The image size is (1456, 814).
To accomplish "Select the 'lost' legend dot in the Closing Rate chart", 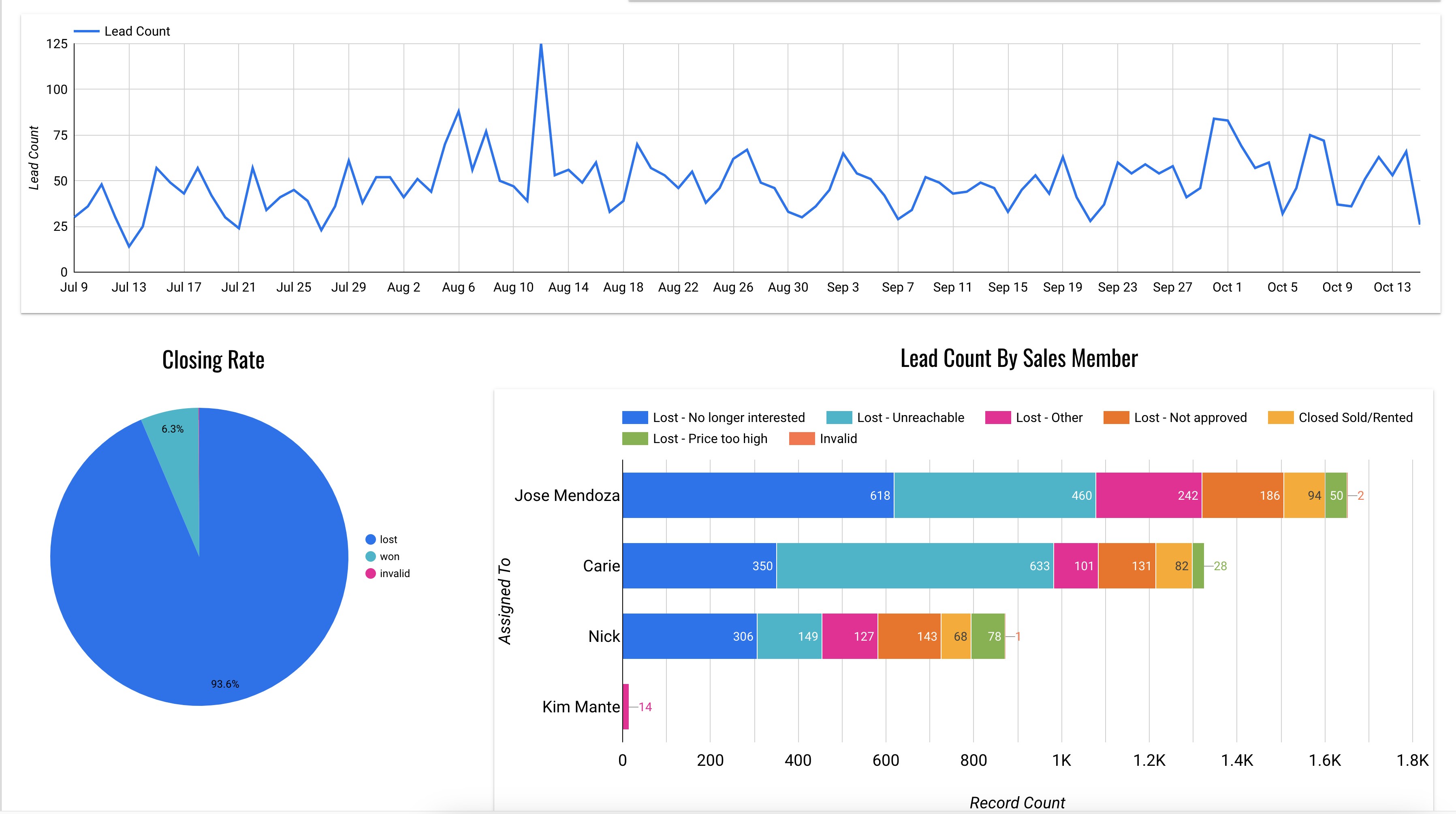I will click(x=371, y=539).
